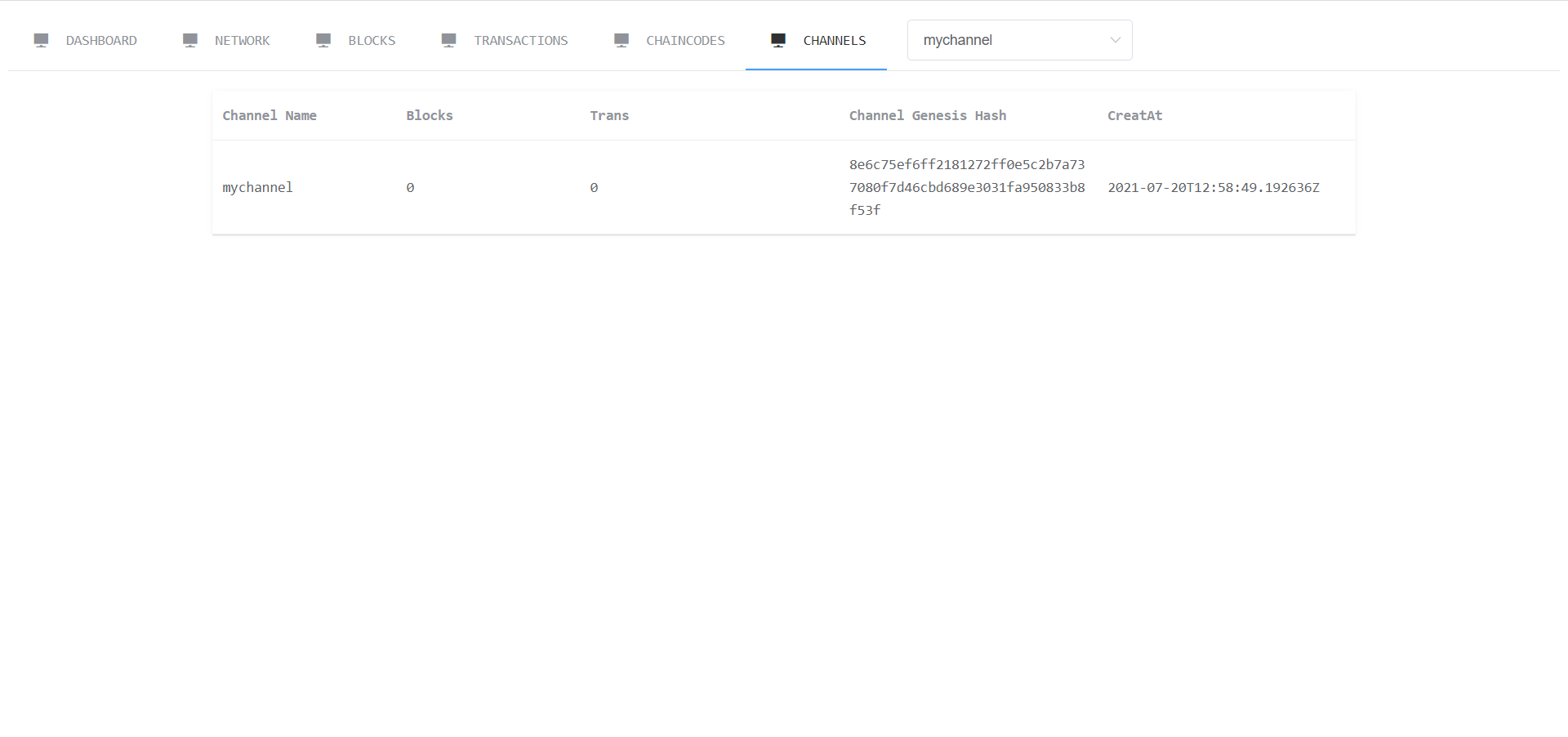
Task: Select the highlighted Channels screen icon
Action: click(777, 39)
